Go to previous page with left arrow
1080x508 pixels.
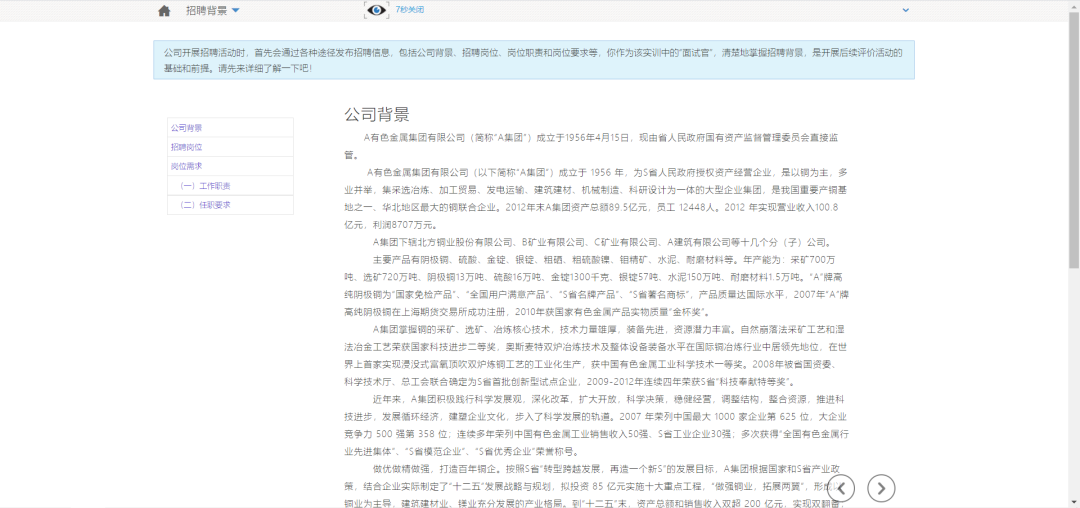point(843,488)
